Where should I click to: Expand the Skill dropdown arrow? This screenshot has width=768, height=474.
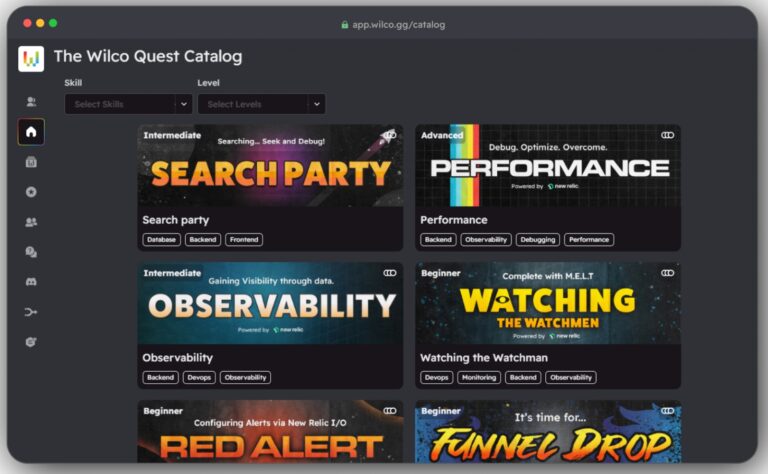point(183,104)
